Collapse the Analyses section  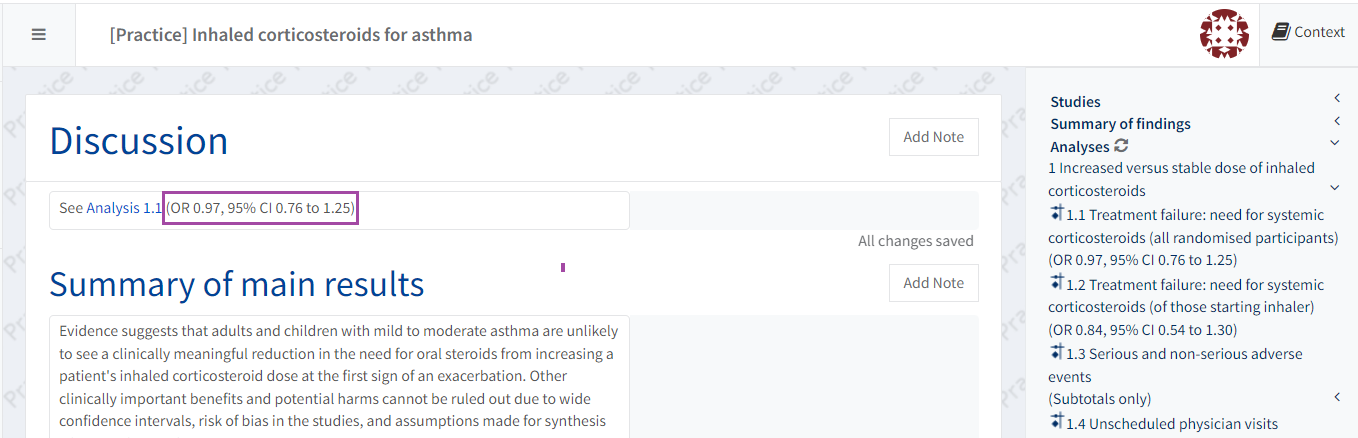(x=1335, y=144)
